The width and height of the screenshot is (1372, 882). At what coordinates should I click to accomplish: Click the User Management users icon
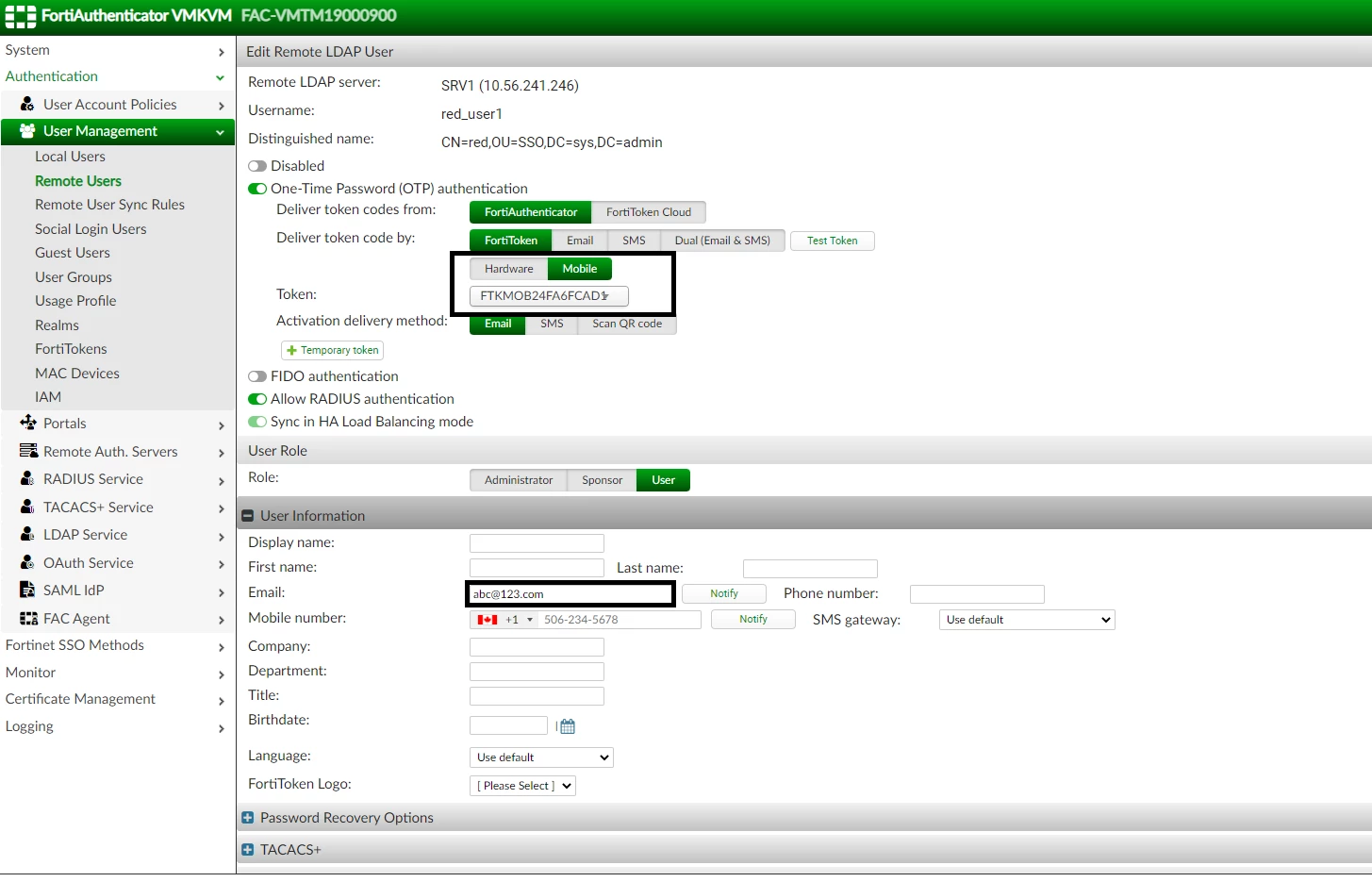pyautogui.click(x=27, y=131)
